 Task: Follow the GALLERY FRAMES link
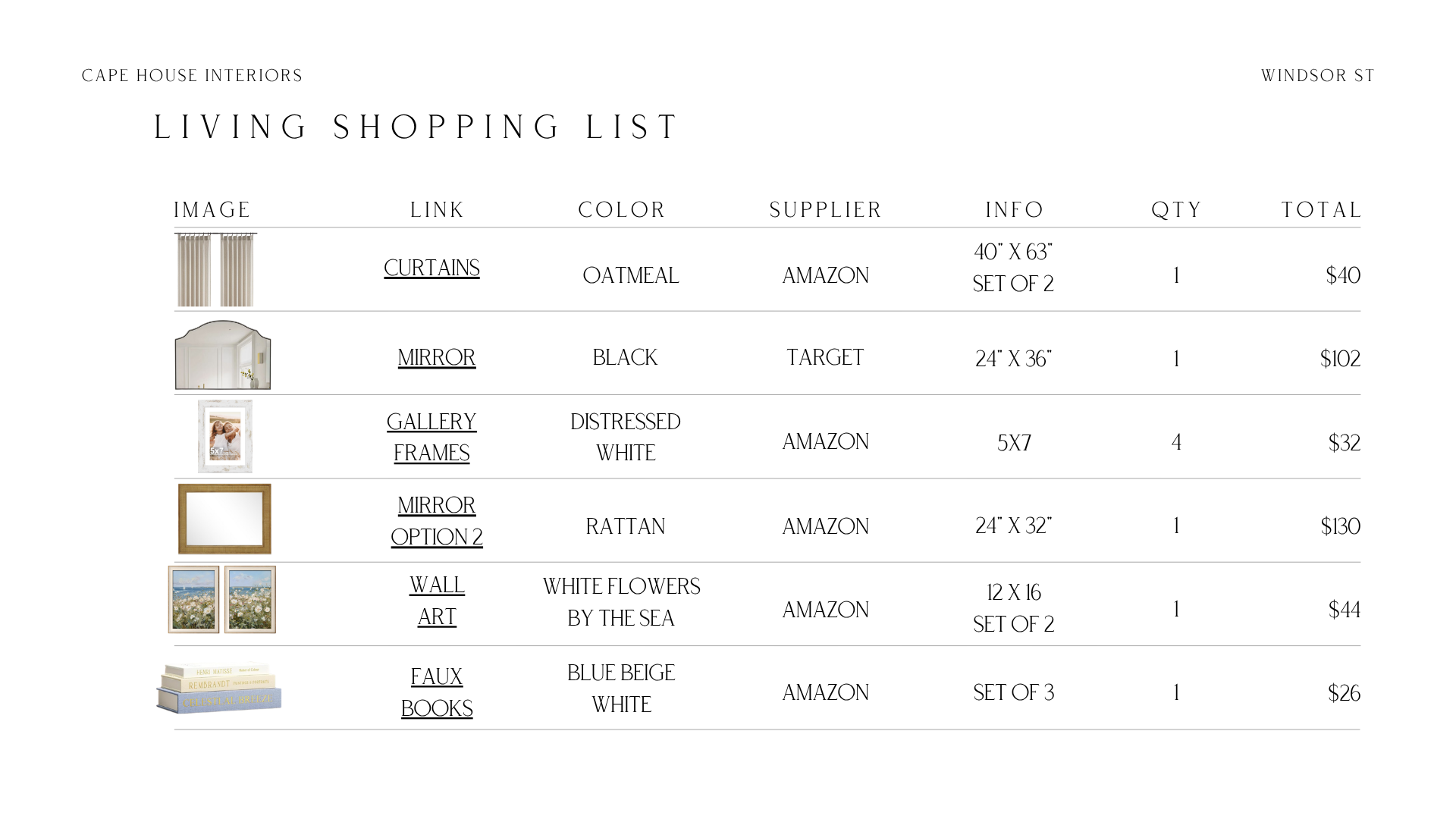coord(431,438)
